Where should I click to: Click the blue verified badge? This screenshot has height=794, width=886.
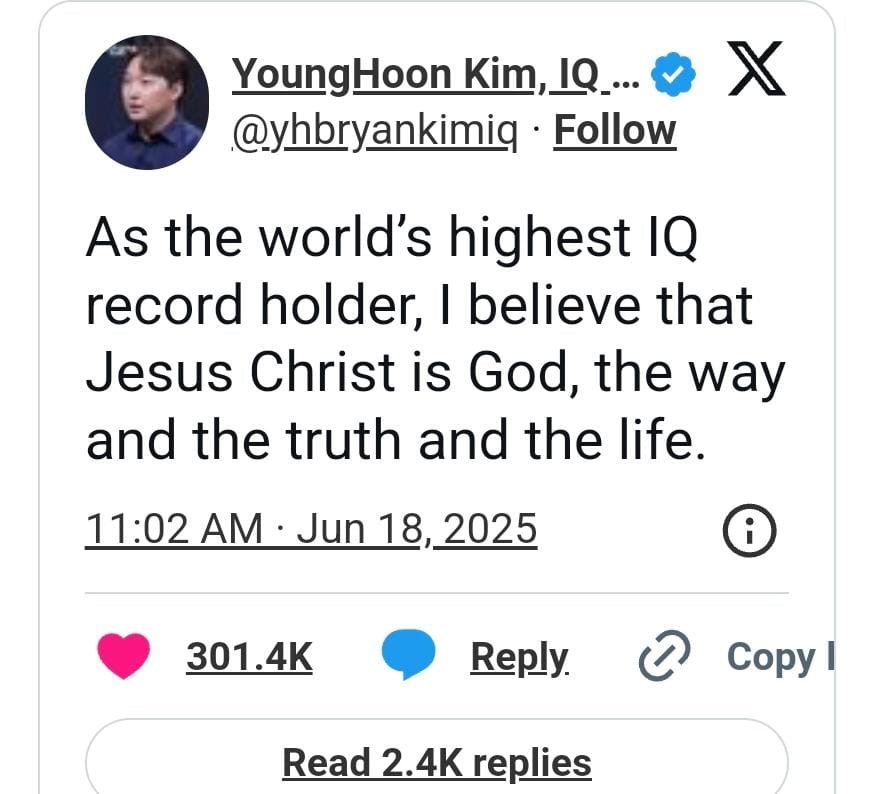coord(670,75)
